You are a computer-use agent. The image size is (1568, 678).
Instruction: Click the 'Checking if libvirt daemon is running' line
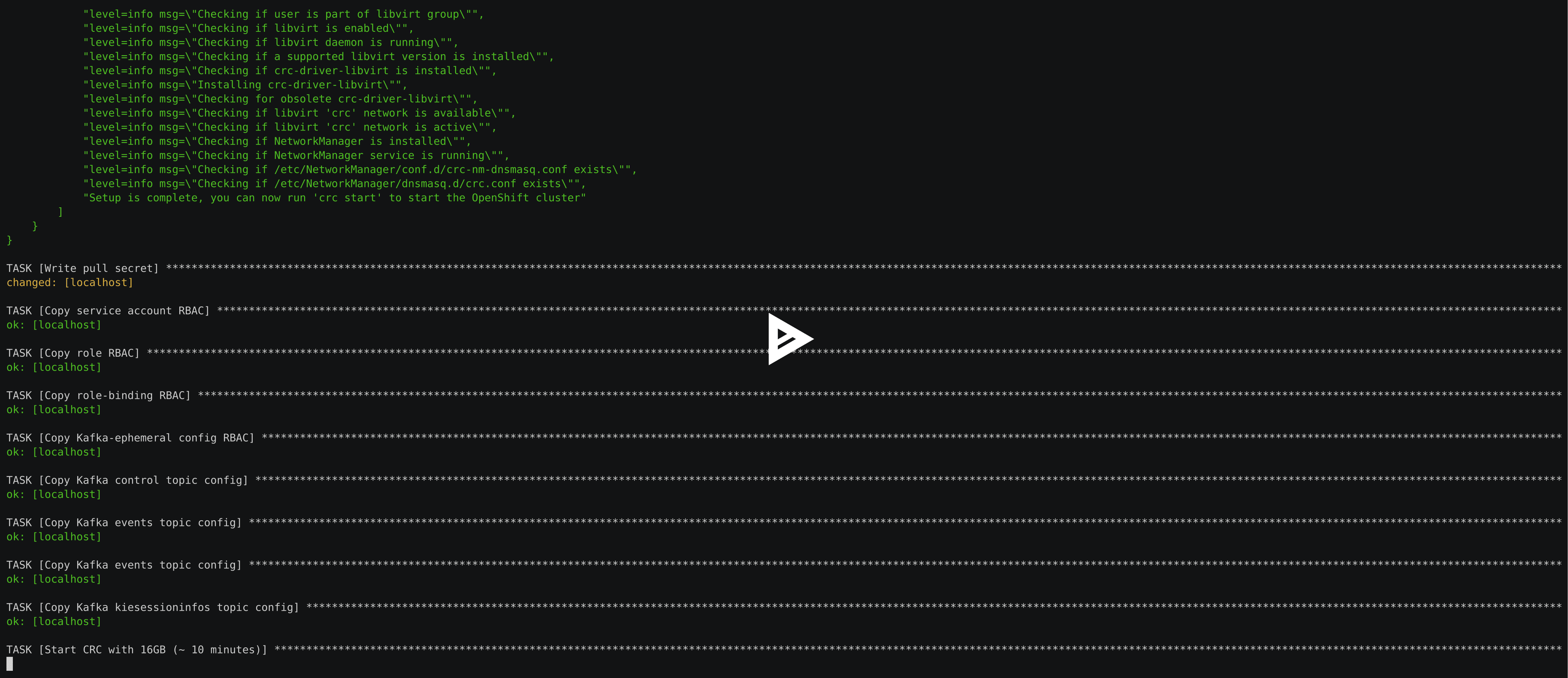(x=270, y=43)
